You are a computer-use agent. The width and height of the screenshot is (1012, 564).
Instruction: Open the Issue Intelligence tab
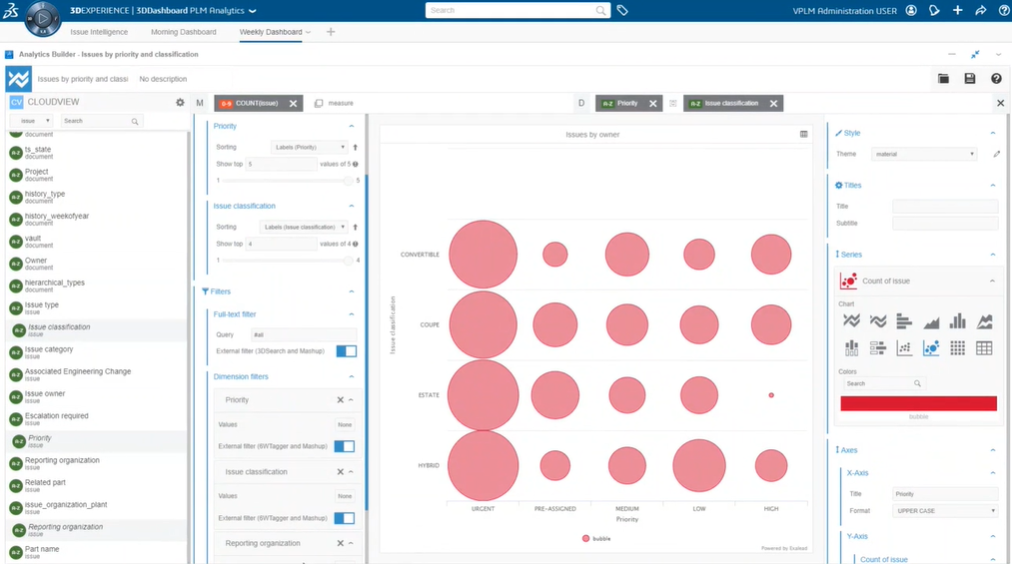click(x=99, y=32)
